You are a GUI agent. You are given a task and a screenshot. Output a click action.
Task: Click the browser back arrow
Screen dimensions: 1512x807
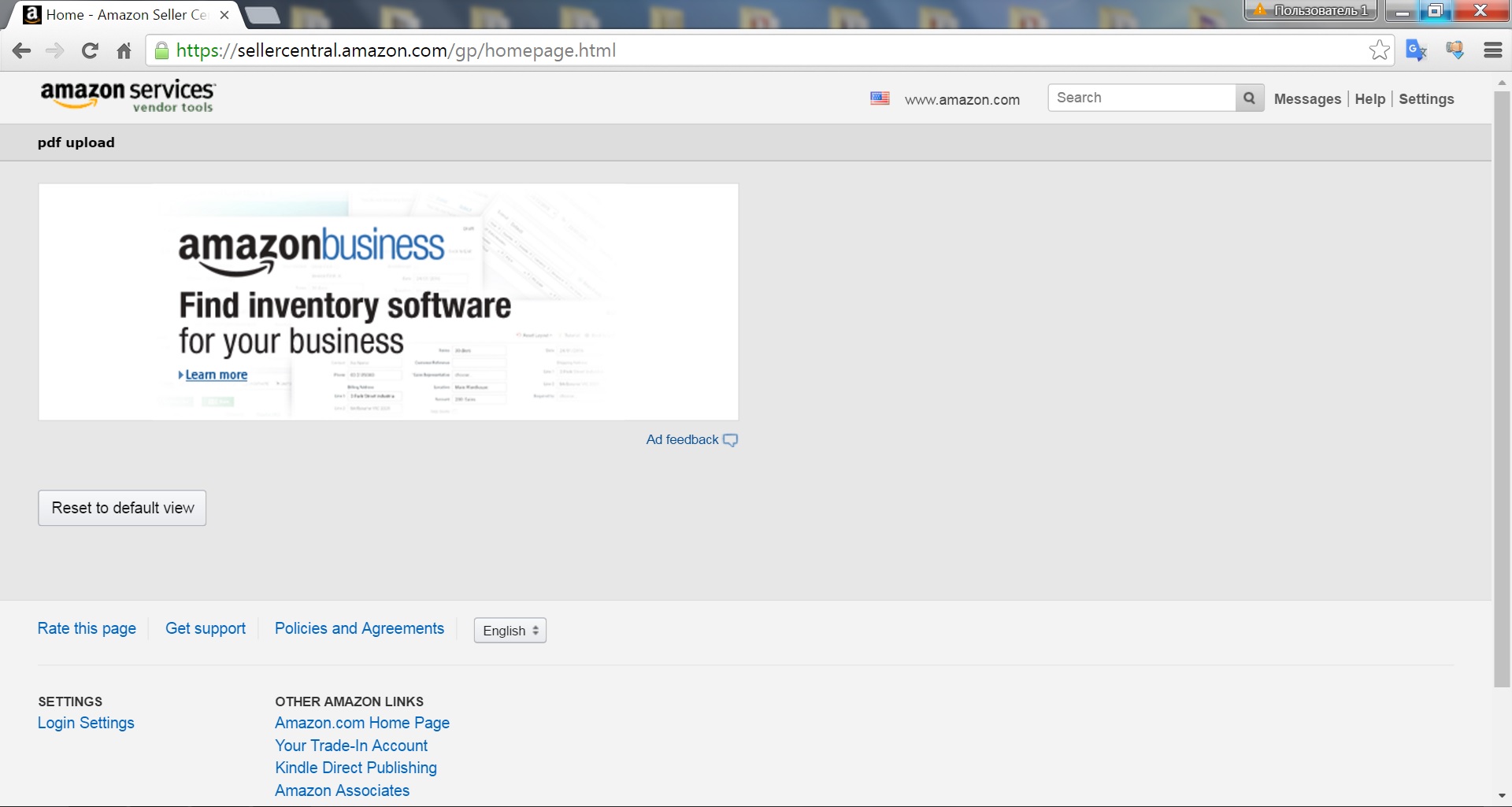point(22,51)
